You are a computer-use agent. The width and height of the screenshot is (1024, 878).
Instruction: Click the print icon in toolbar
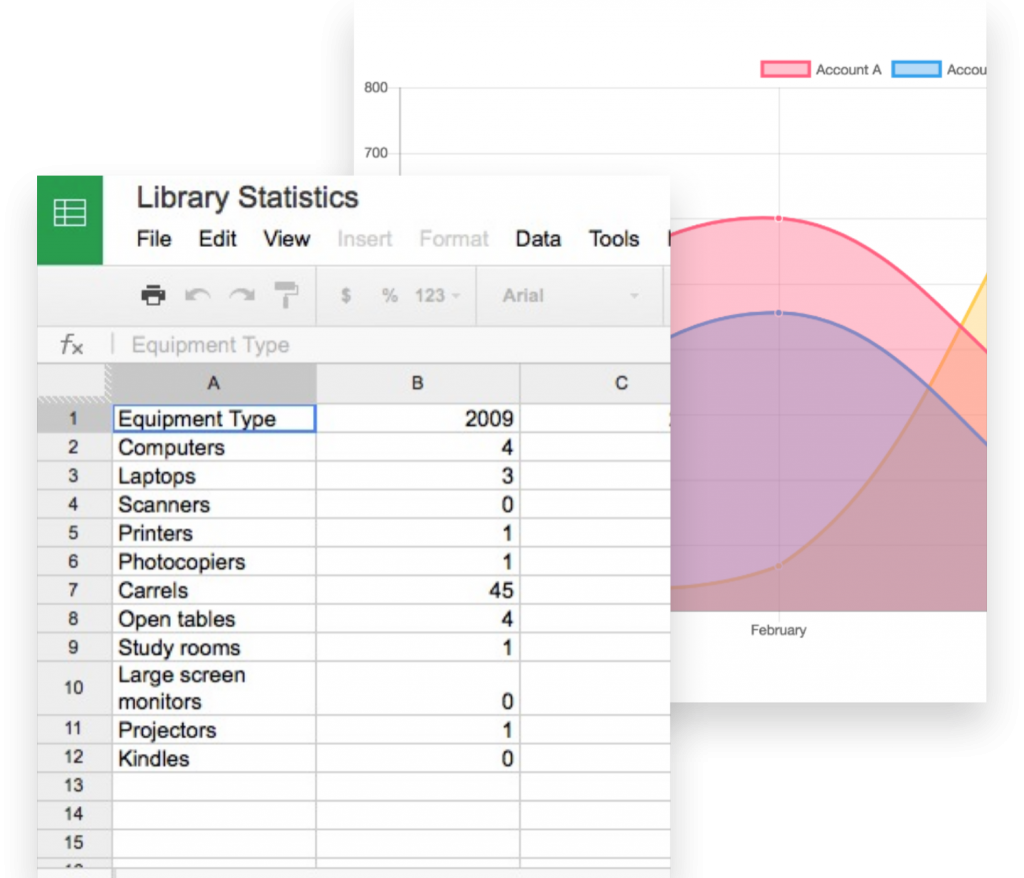point(153,295)
